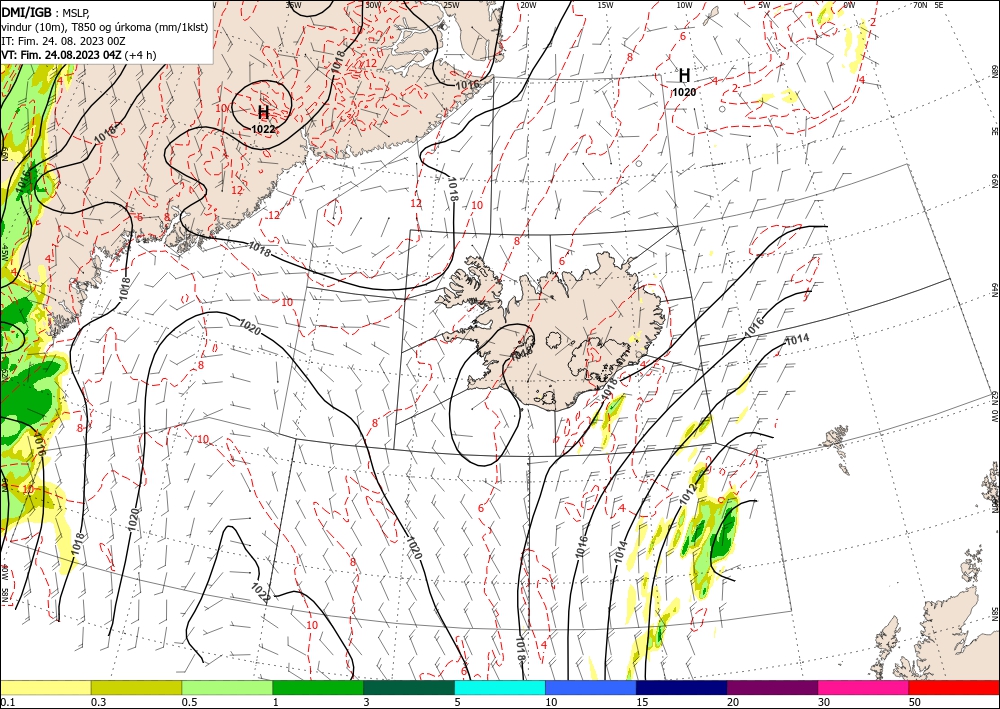Click the '15' legend scale value
The image size is (1000, 709).
coord(642,702)
